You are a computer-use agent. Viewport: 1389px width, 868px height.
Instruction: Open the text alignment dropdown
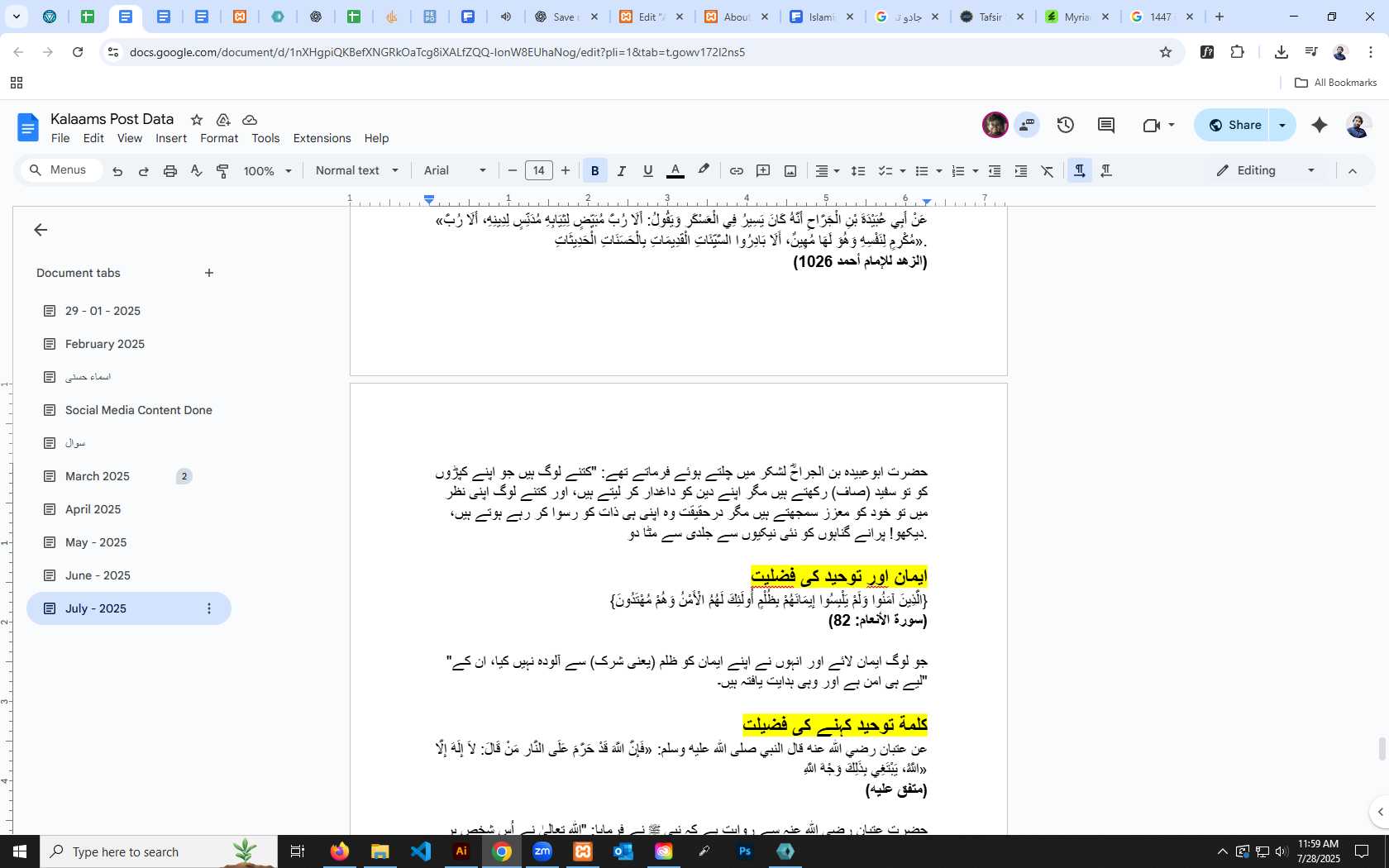828,171
